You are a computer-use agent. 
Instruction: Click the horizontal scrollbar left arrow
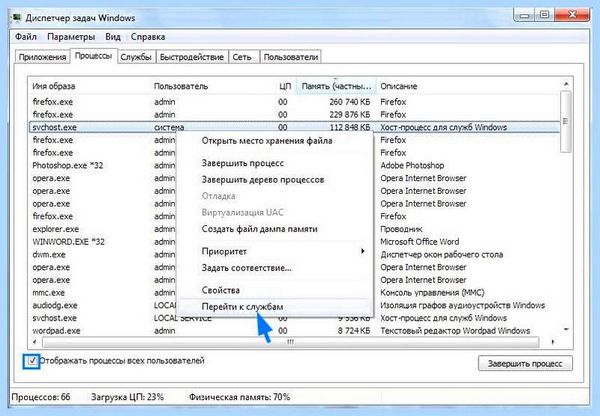pyautogui.click(x=35, y=342)
